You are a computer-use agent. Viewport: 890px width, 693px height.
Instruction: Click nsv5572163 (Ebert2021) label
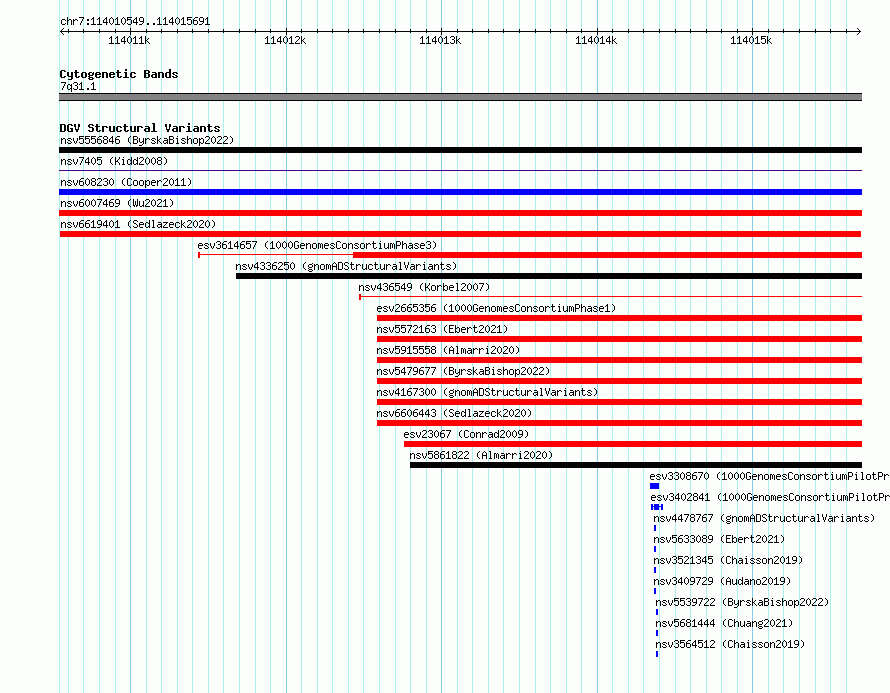(442, 329)
